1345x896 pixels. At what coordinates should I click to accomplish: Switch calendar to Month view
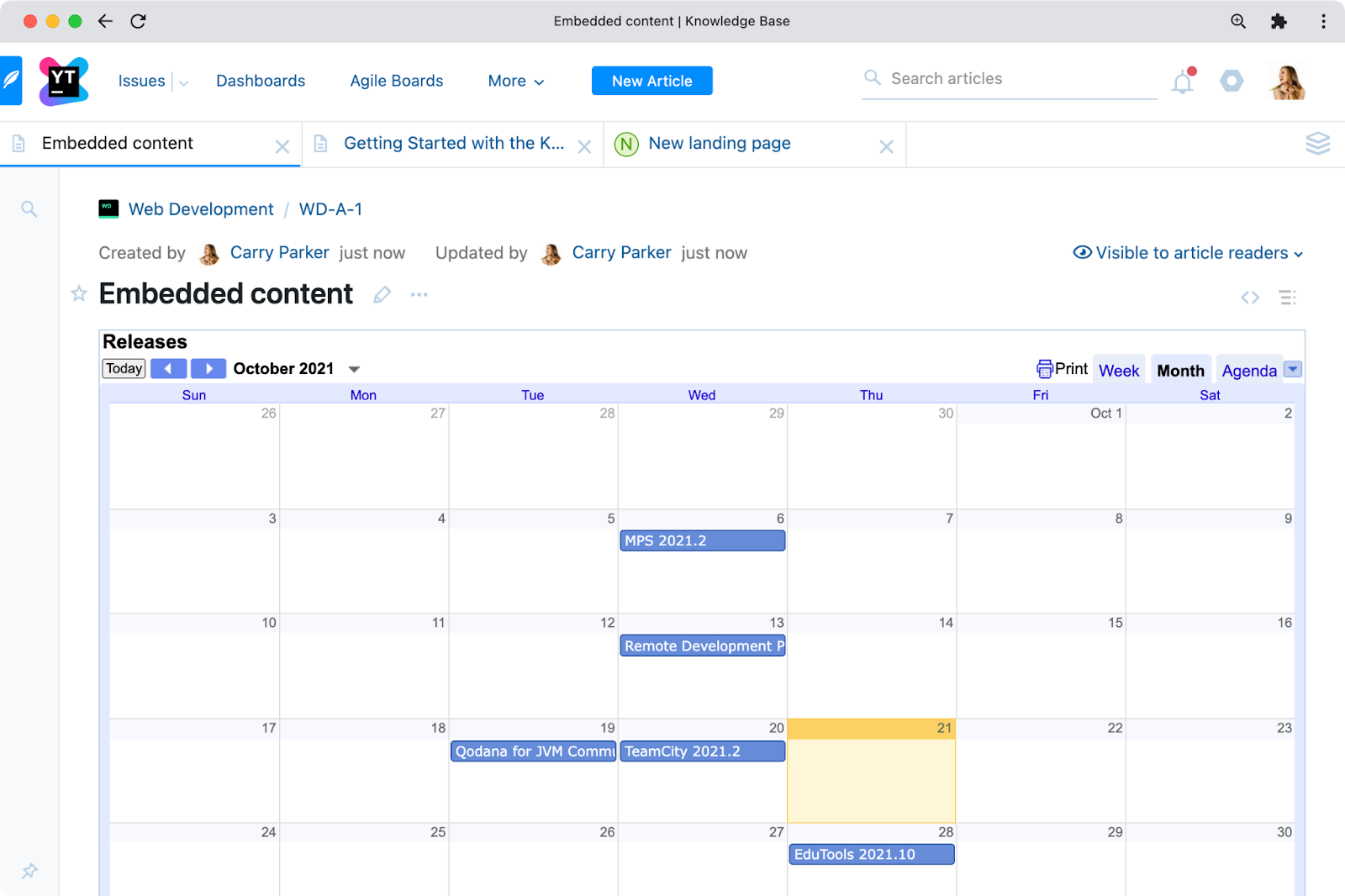click(x=1180, y=371)
